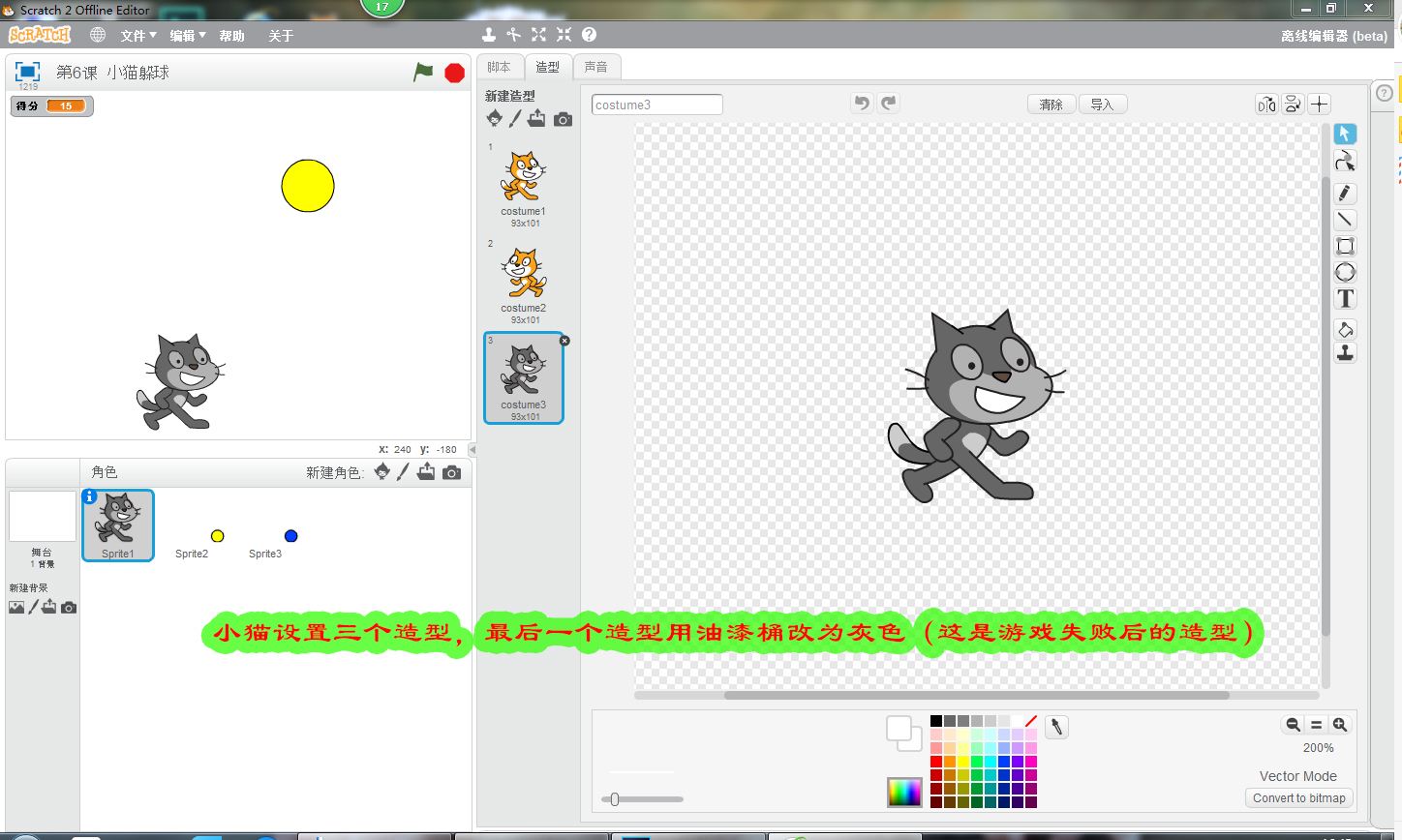Image resolution: width=1402 pixels, height=840 pixels.
Task: Pick the Pencil drawing tool
Action: click(x=1345, y=194)
